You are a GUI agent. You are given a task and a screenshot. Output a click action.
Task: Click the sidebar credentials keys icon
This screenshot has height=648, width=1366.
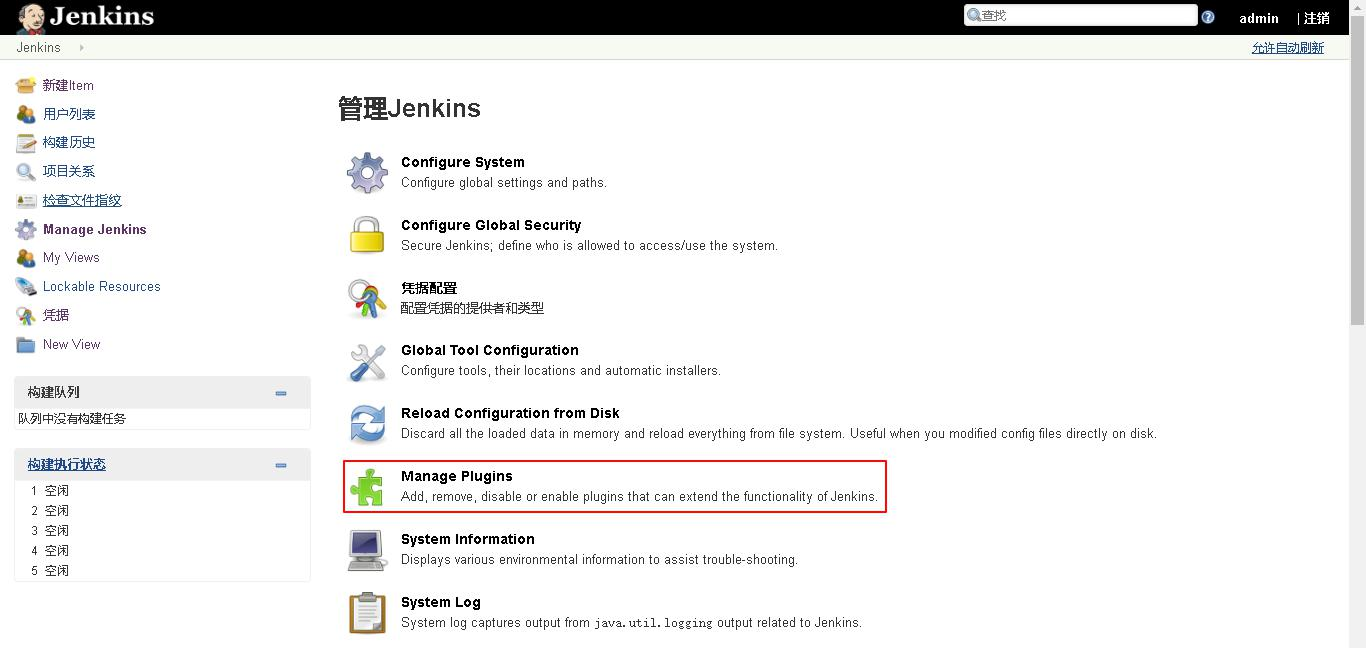point(26,315)
